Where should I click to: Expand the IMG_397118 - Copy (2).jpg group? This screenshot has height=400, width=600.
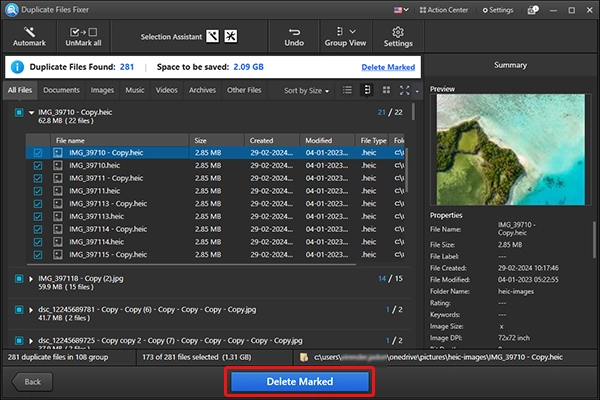coord(31,279)
